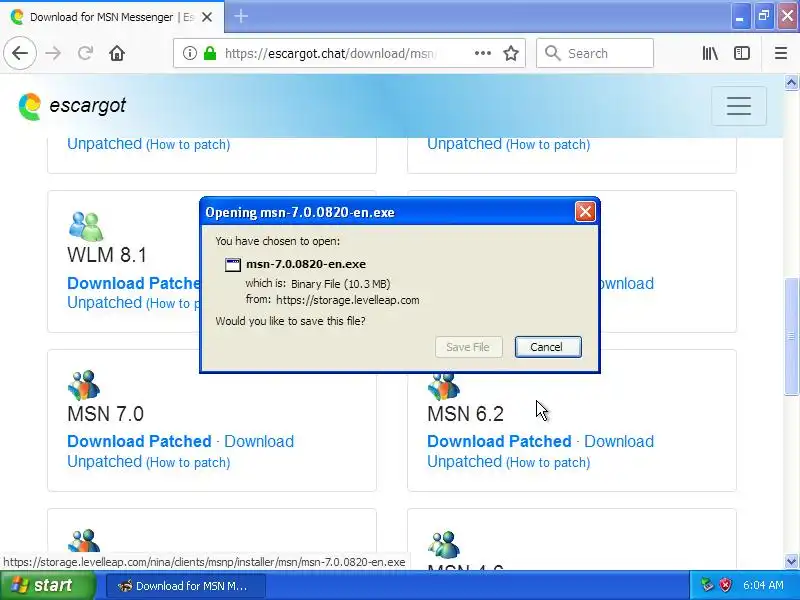Click the escargot site name text
800x600 pixels.
pos(88,105)
